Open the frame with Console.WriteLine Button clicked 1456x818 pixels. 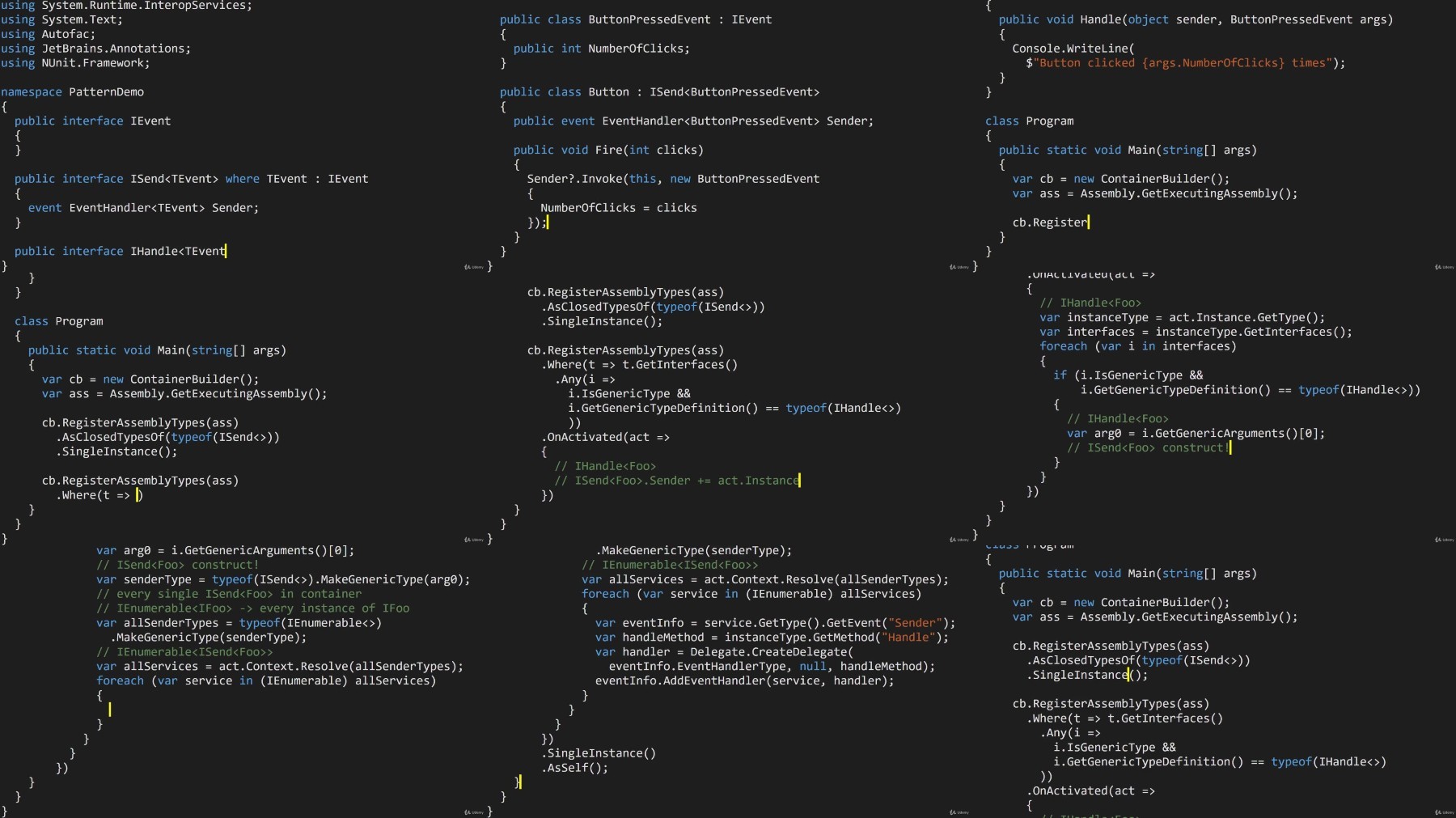[1213, 136]
